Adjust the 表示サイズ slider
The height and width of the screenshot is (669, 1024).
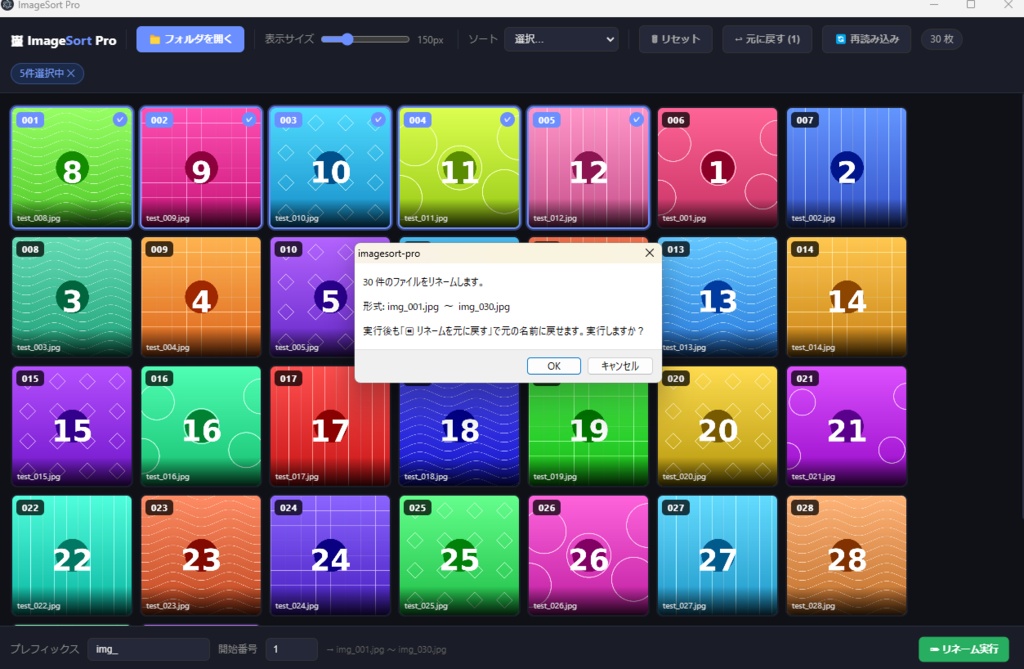(365, 39)
